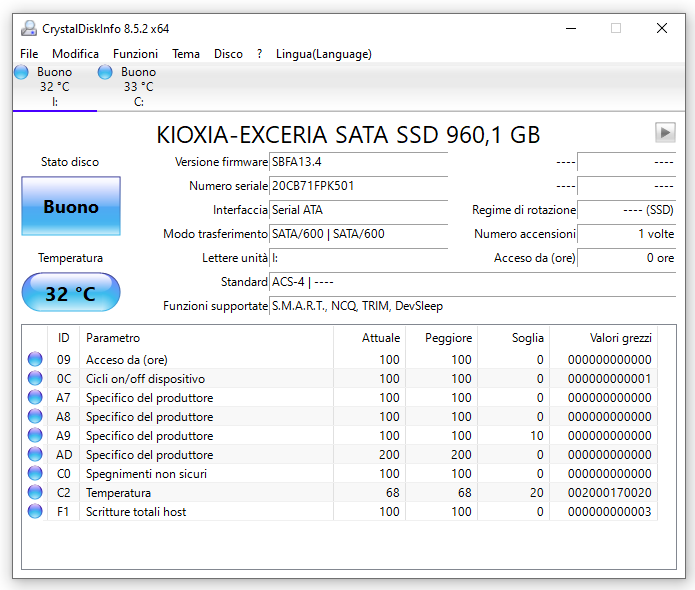Click the Specifico del produttore text in row A9
Image resolution: width=695 pixels, height=590 pixels.
pos(149,436)
